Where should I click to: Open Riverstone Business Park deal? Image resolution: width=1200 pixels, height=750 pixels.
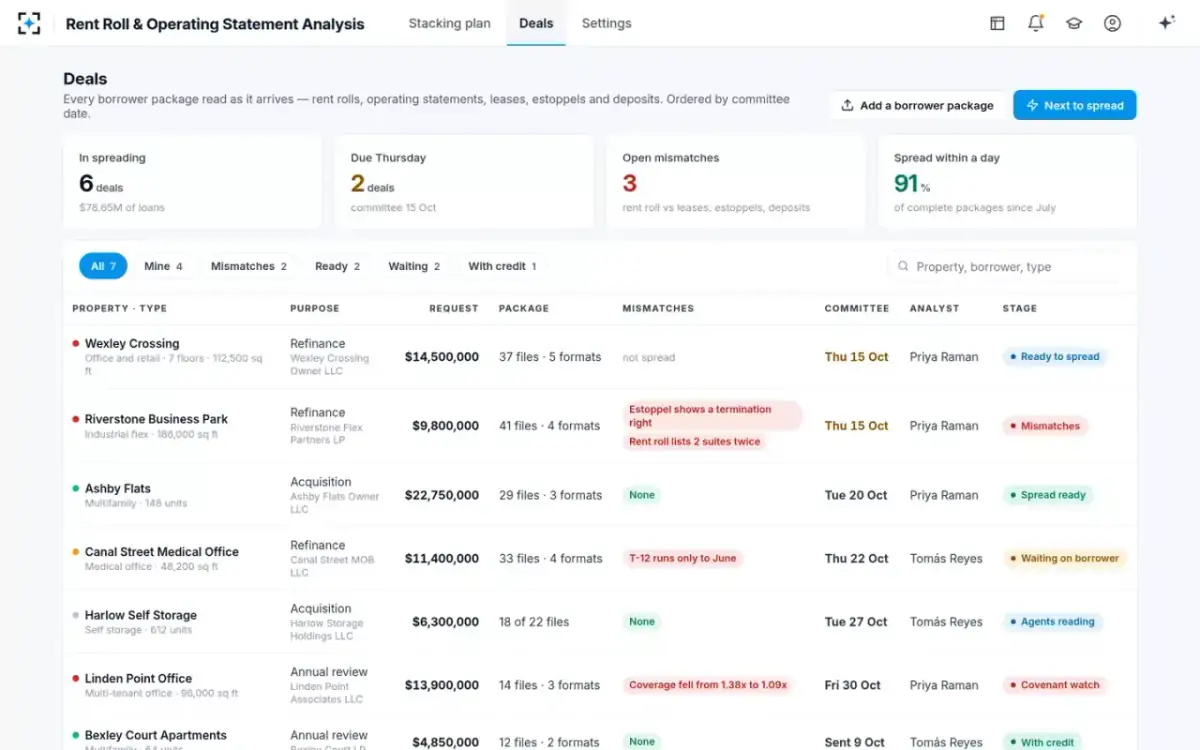156,419
